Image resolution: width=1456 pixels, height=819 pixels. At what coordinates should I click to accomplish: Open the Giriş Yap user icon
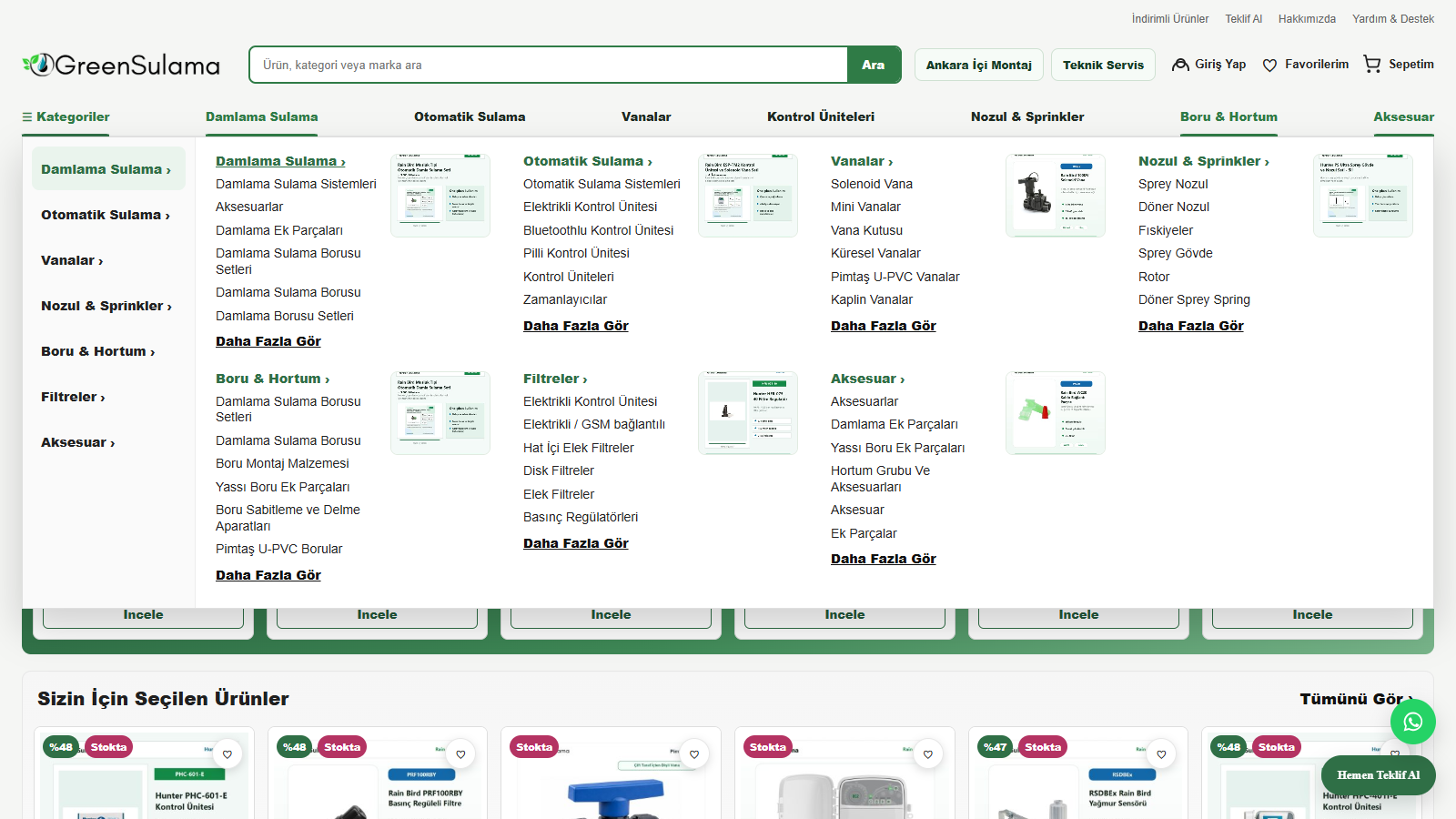tap(1180, 65)
